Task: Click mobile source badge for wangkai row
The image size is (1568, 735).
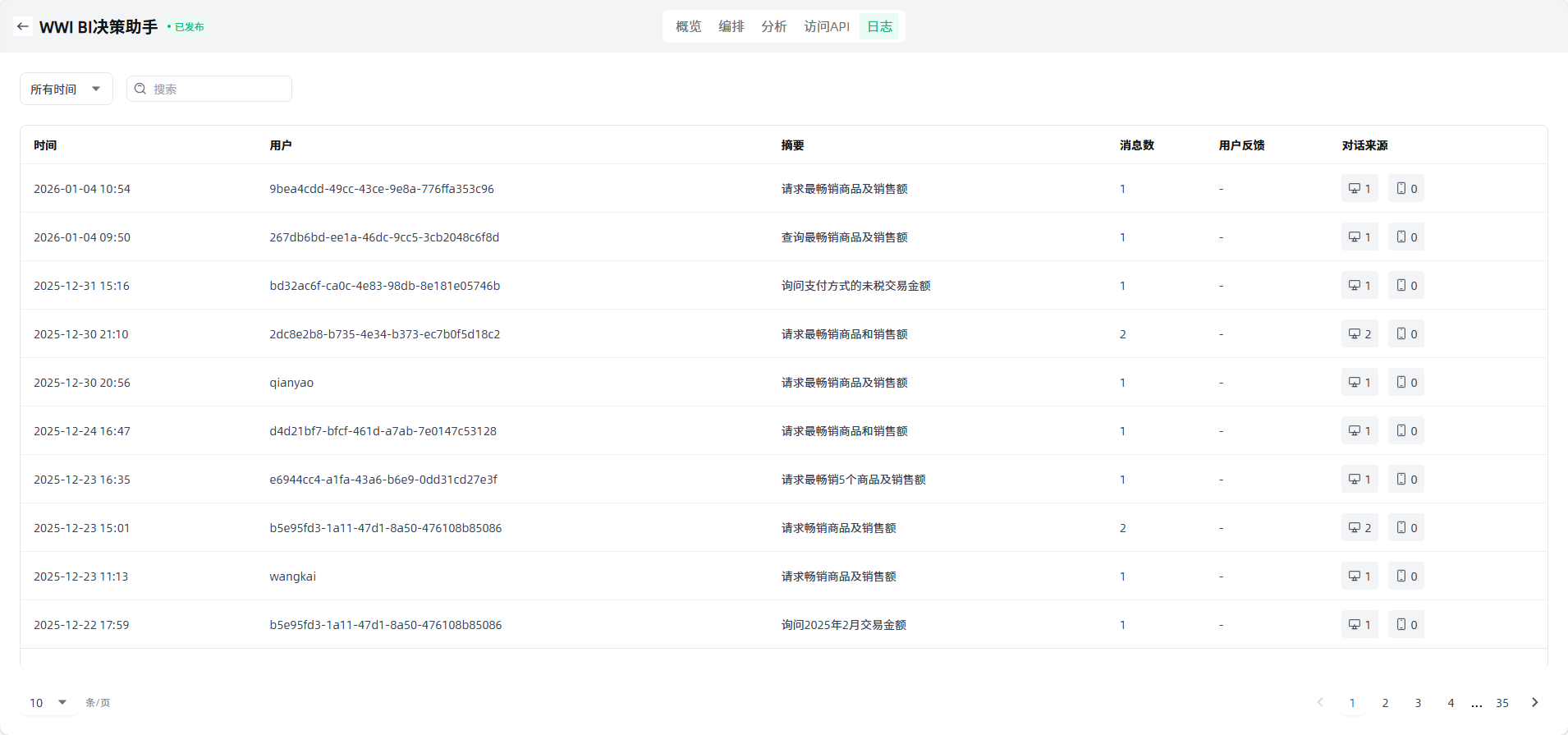Action: click(1406, 577)
